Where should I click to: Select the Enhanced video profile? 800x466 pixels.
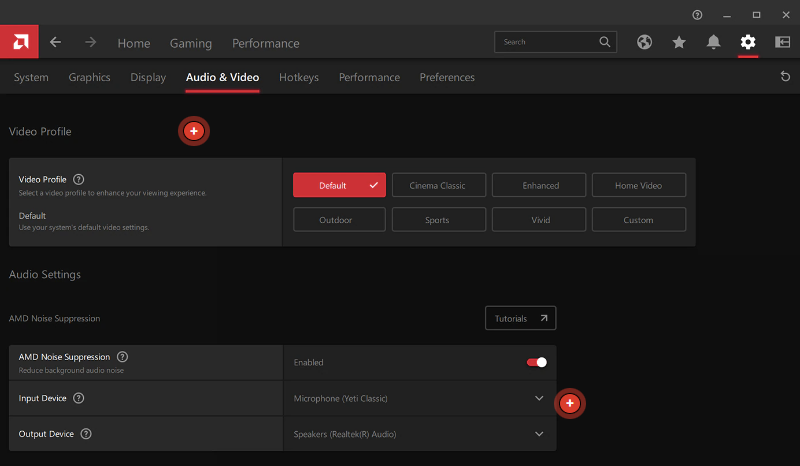point(539,185)
